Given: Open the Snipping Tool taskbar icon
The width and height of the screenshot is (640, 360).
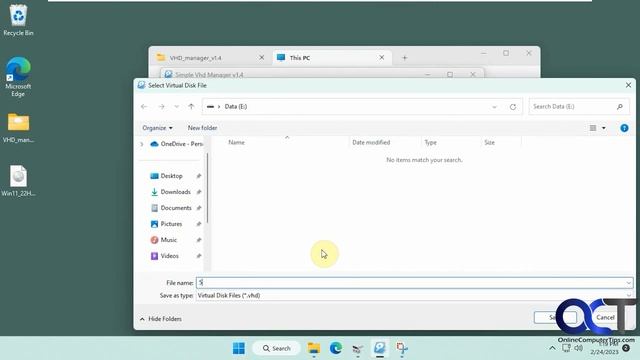Looking at the screenshot, I should click(x=402, y=348).
